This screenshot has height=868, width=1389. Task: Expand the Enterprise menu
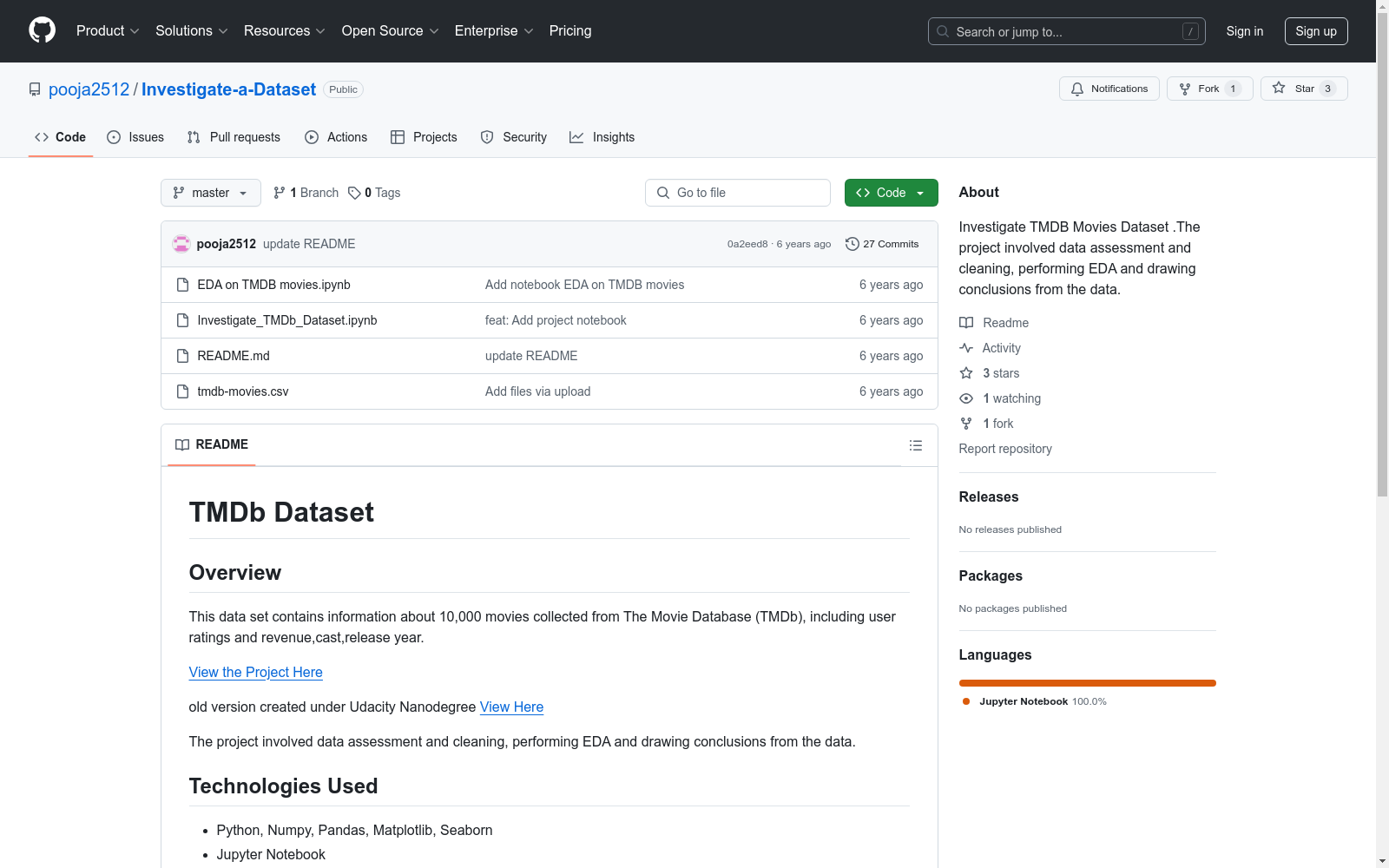494,31
